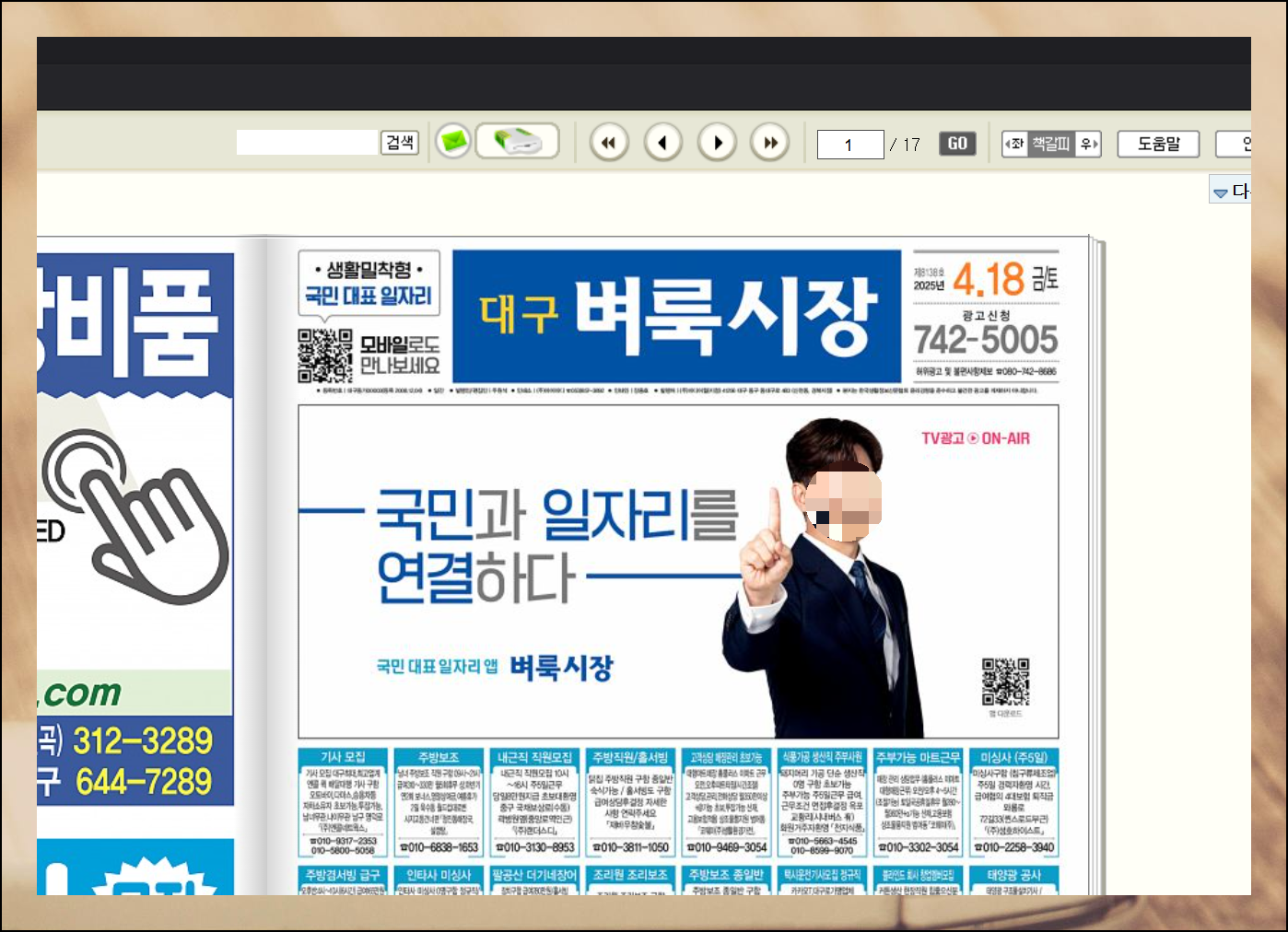Open the 주방경서빙 급구 ad header
1288x932 pixels.
[343, 875]
